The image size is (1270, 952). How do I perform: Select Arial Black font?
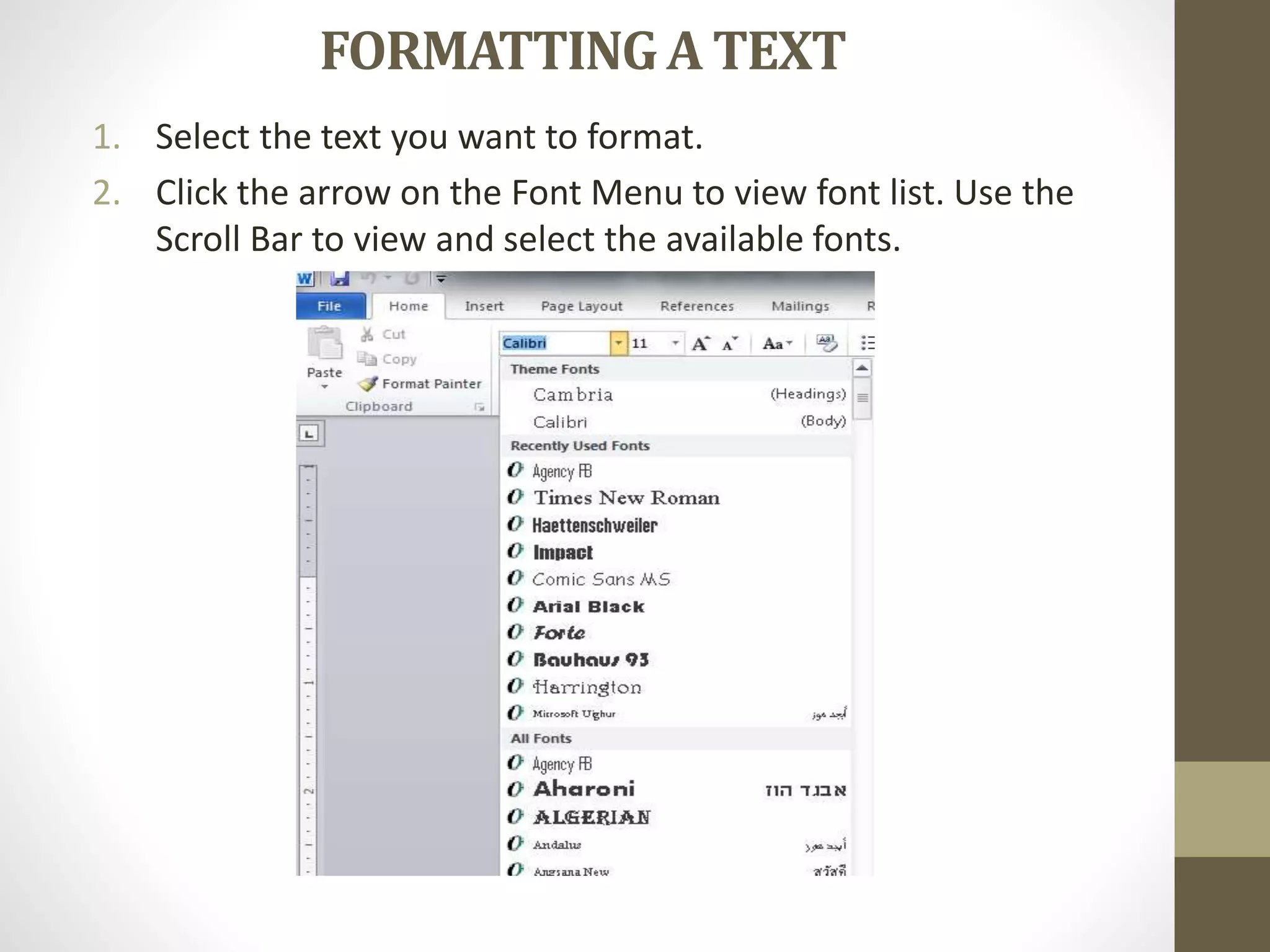(x=676, y=606)
